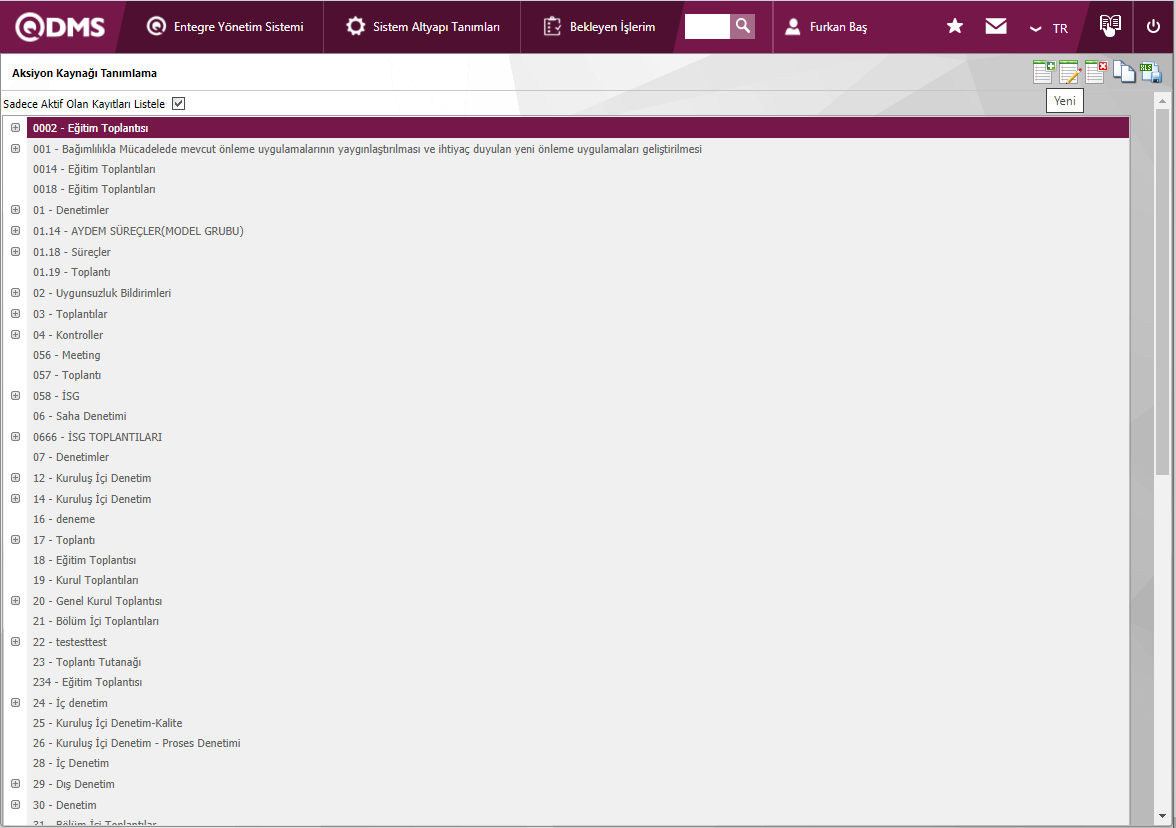
Task: Expand the 12 - Kuruluş İçi Denetim node
Action: (15, 478)
